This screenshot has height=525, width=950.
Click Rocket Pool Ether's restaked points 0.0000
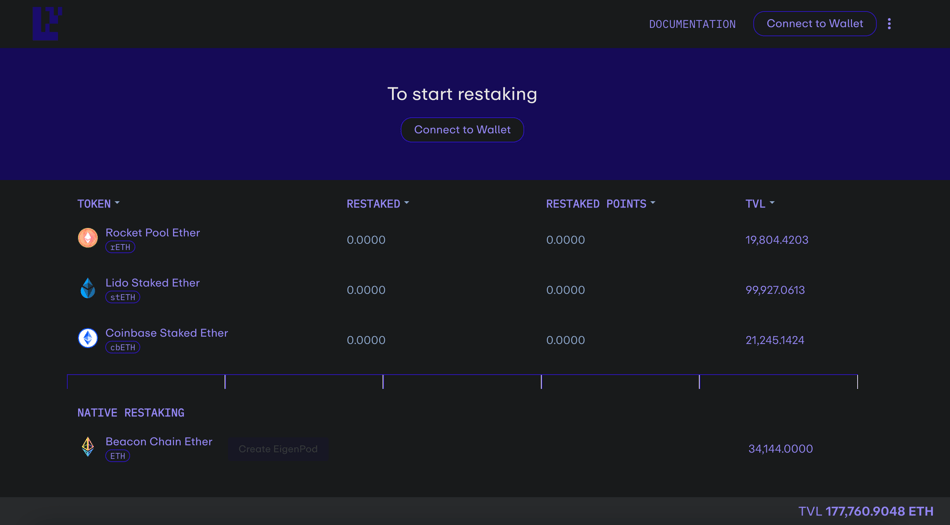coord(565,240)
